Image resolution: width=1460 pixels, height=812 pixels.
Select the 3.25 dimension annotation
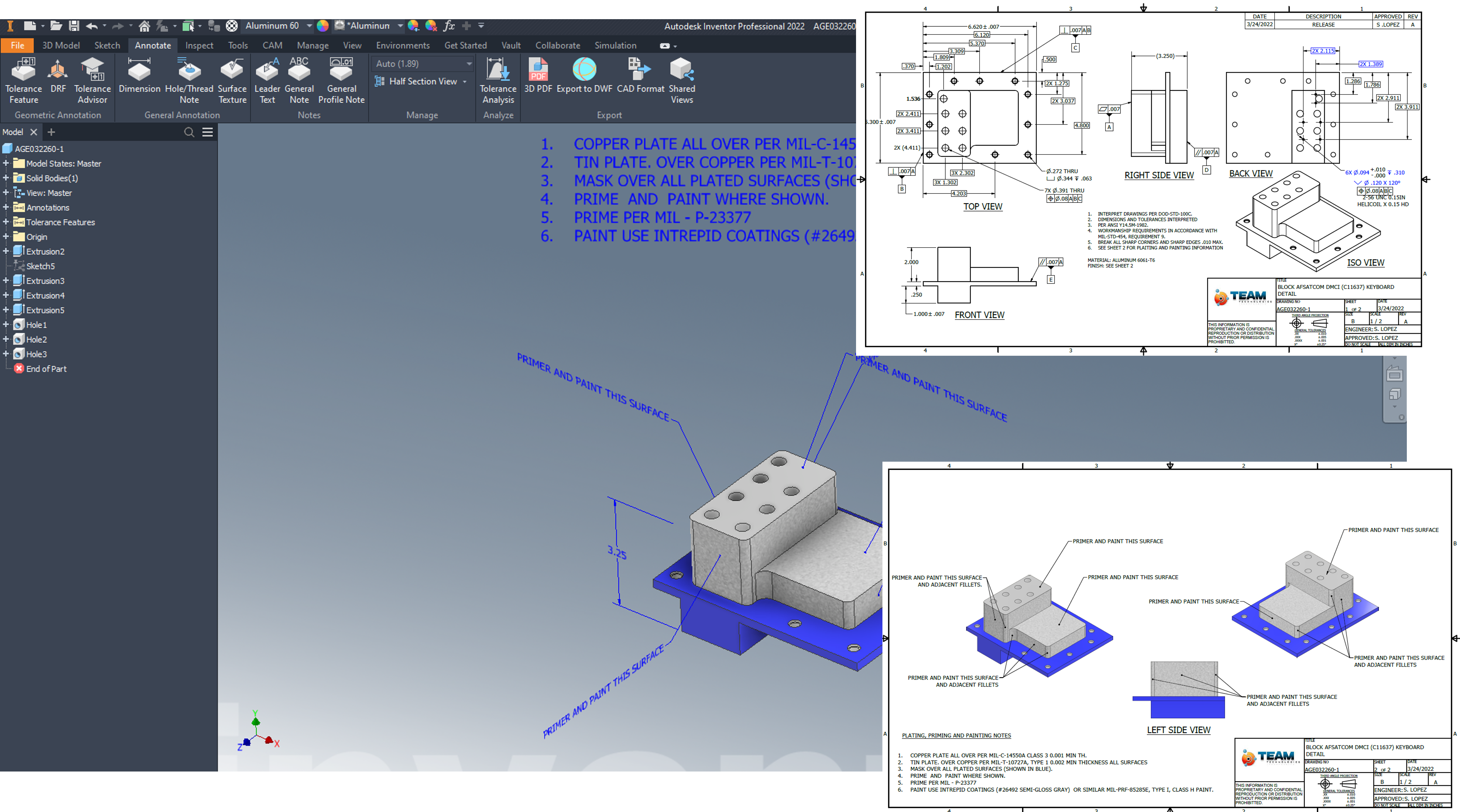pos(617,552)
